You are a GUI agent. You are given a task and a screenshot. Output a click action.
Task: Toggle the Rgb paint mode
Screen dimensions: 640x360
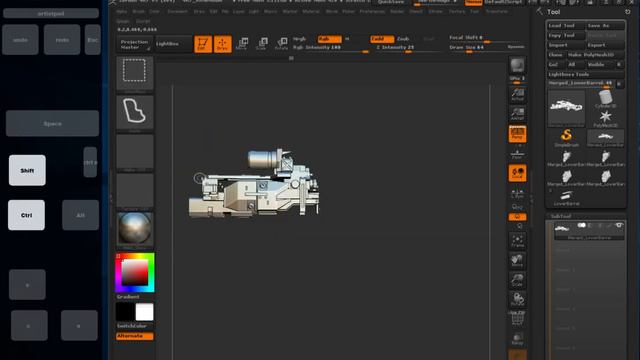tap(329, 39)
